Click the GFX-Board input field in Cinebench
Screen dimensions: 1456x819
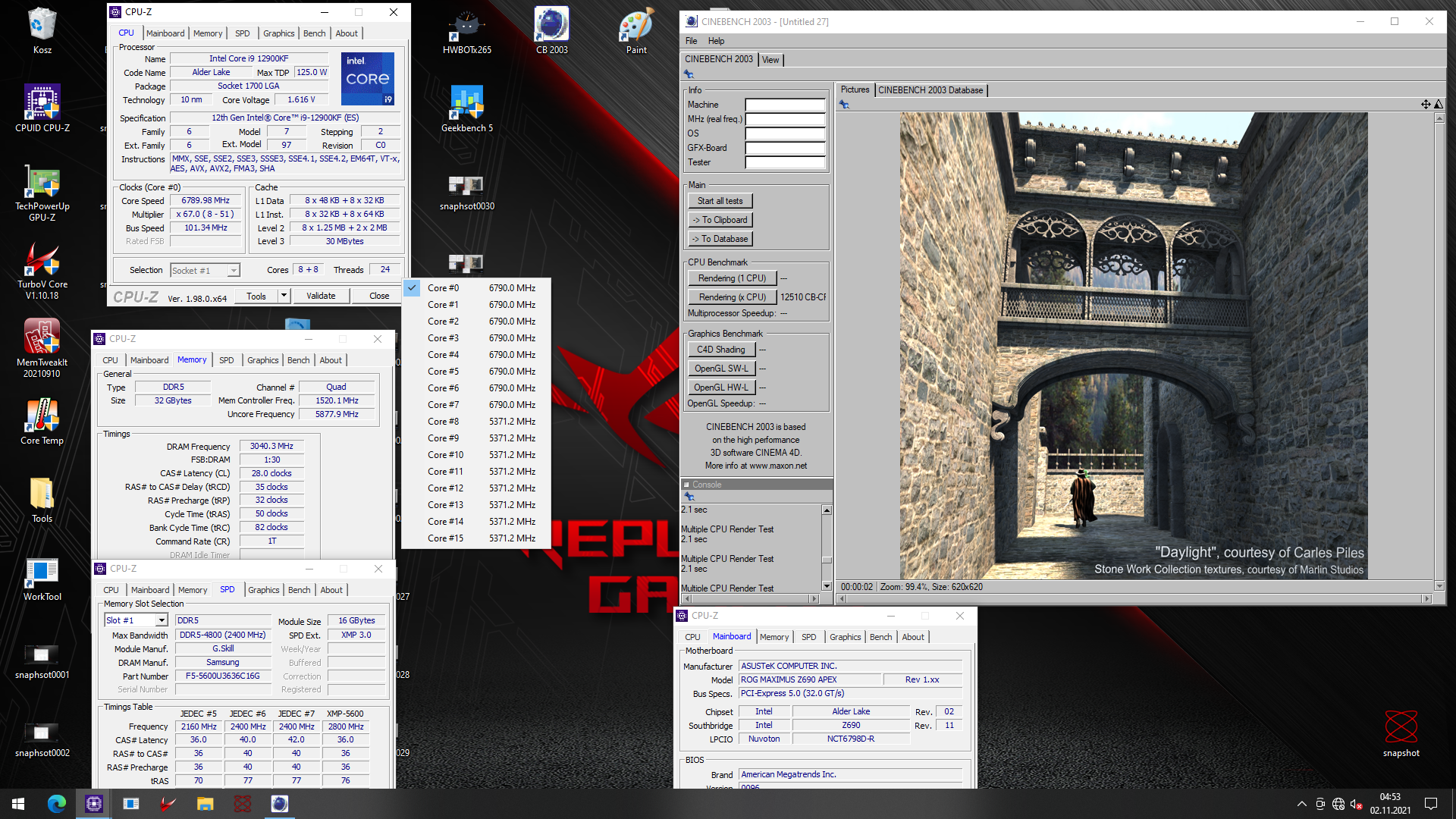click(785, 148)
